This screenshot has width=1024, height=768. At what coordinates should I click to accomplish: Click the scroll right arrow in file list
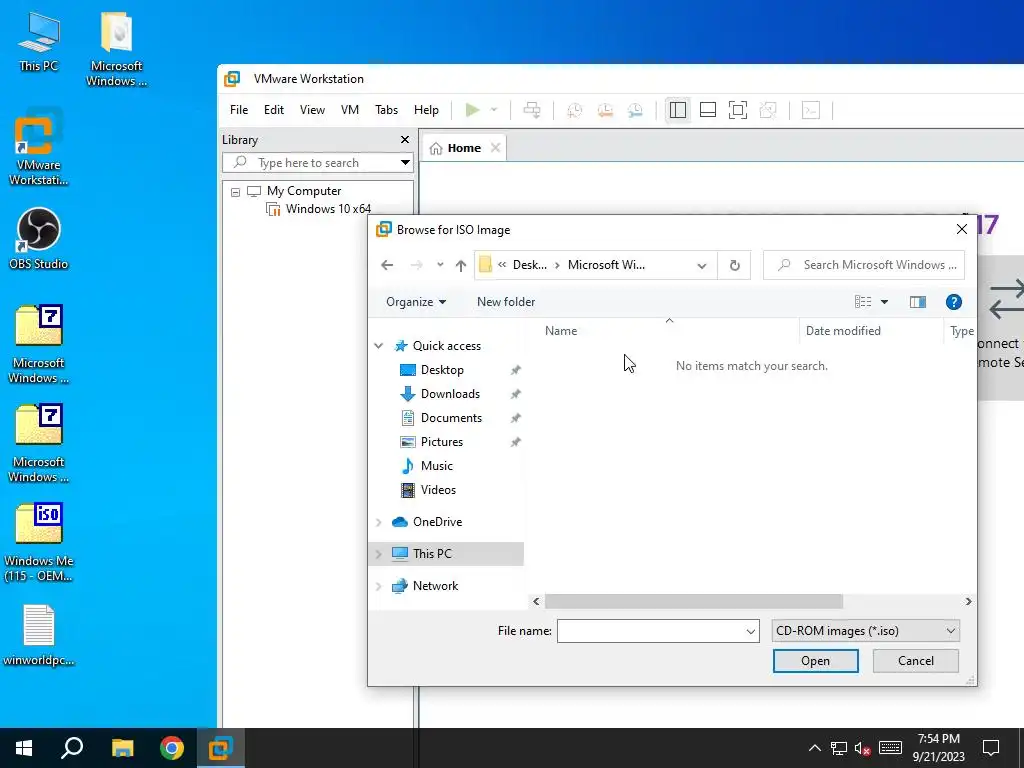pos(968,601)
